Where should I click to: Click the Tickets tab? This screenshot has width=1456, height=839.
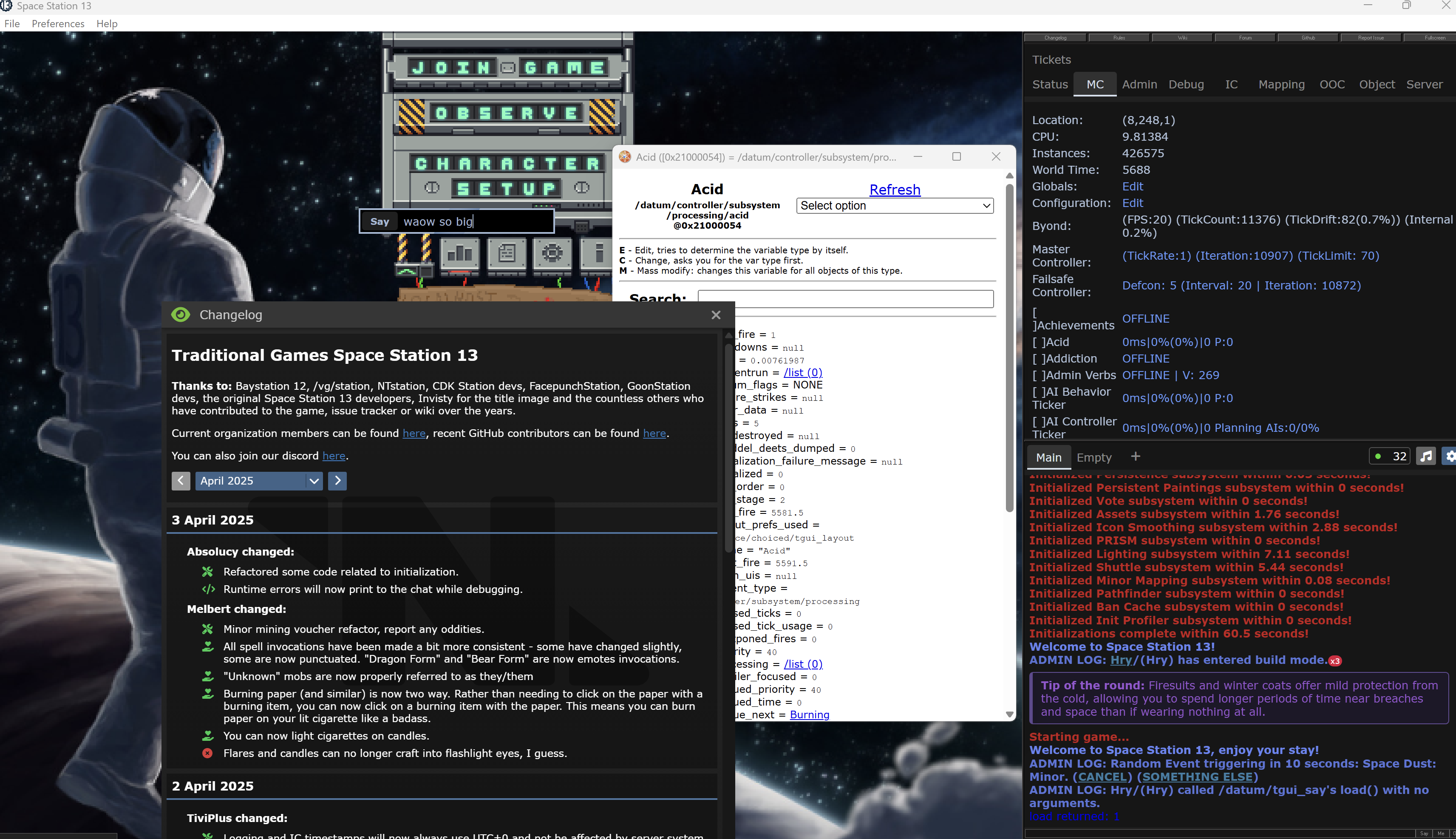coord(1051,60)
